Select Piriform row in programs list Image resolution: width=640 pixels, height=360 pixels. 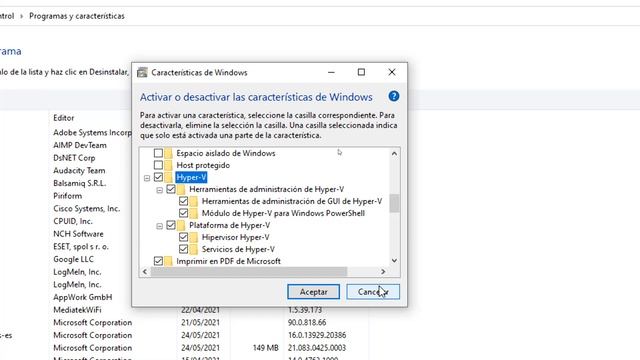[x=67, y=196]
